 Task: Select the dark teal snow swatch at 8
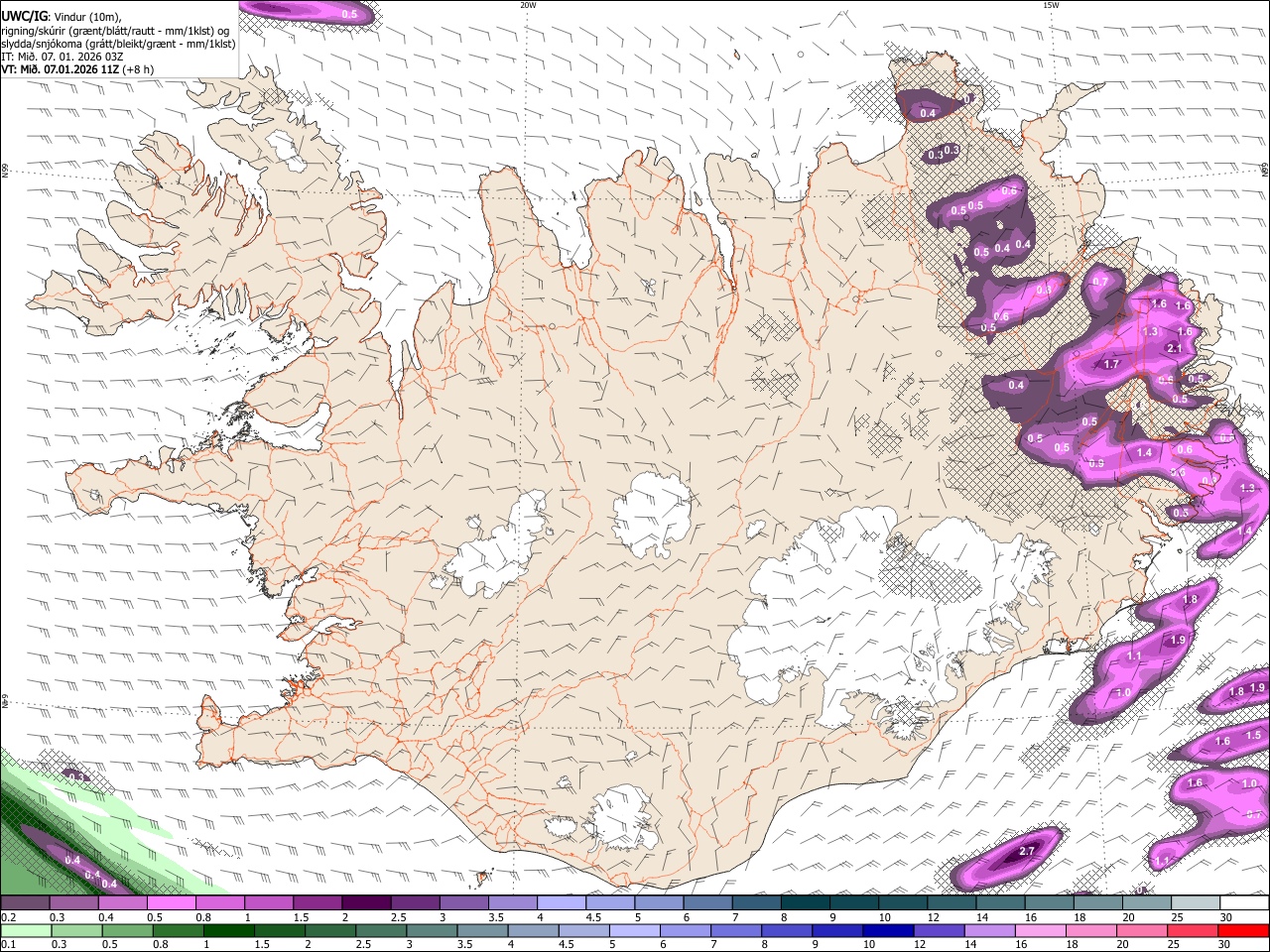(x=806, y=903)
